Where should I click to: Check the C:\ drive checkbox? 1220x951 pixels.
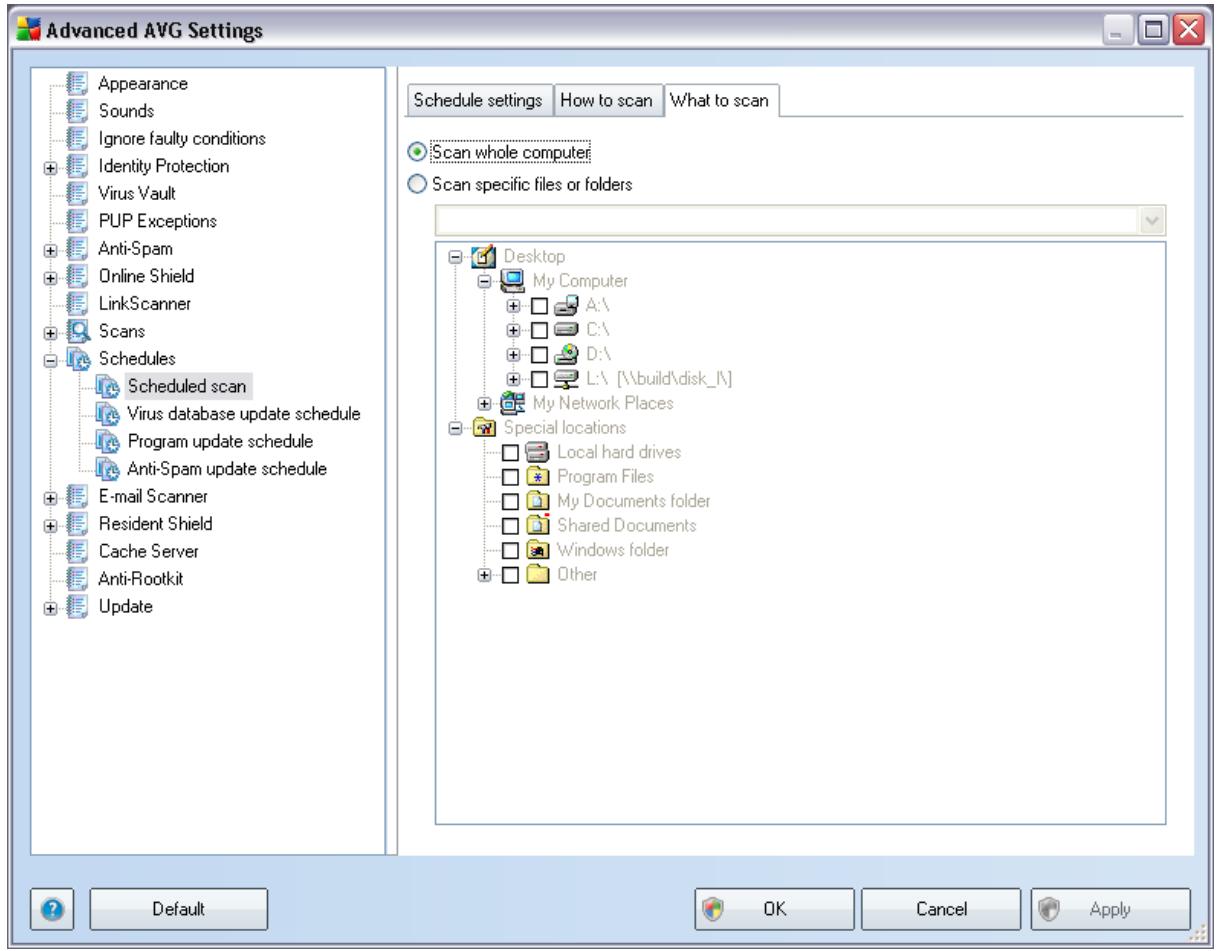point(540,330)
